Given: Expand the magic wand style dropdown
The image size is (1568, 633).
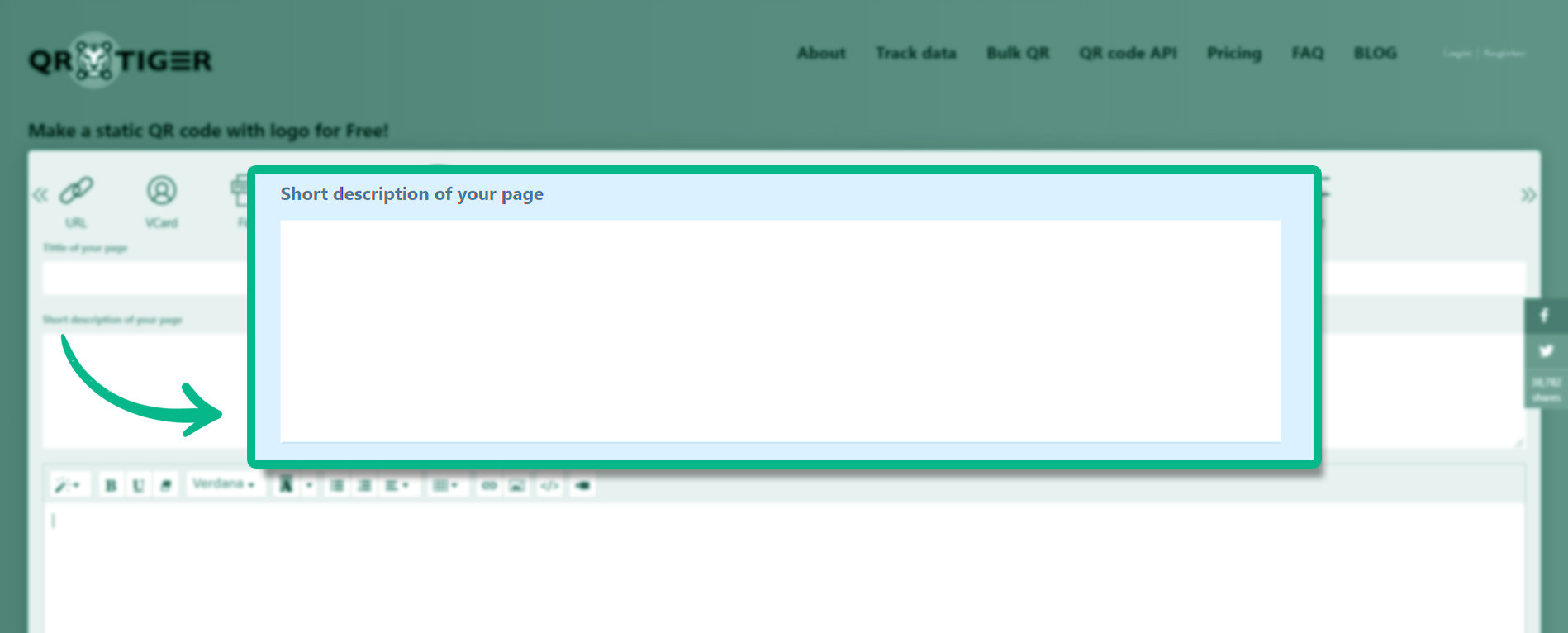Looking at the screenshot, I should point(66,486).
